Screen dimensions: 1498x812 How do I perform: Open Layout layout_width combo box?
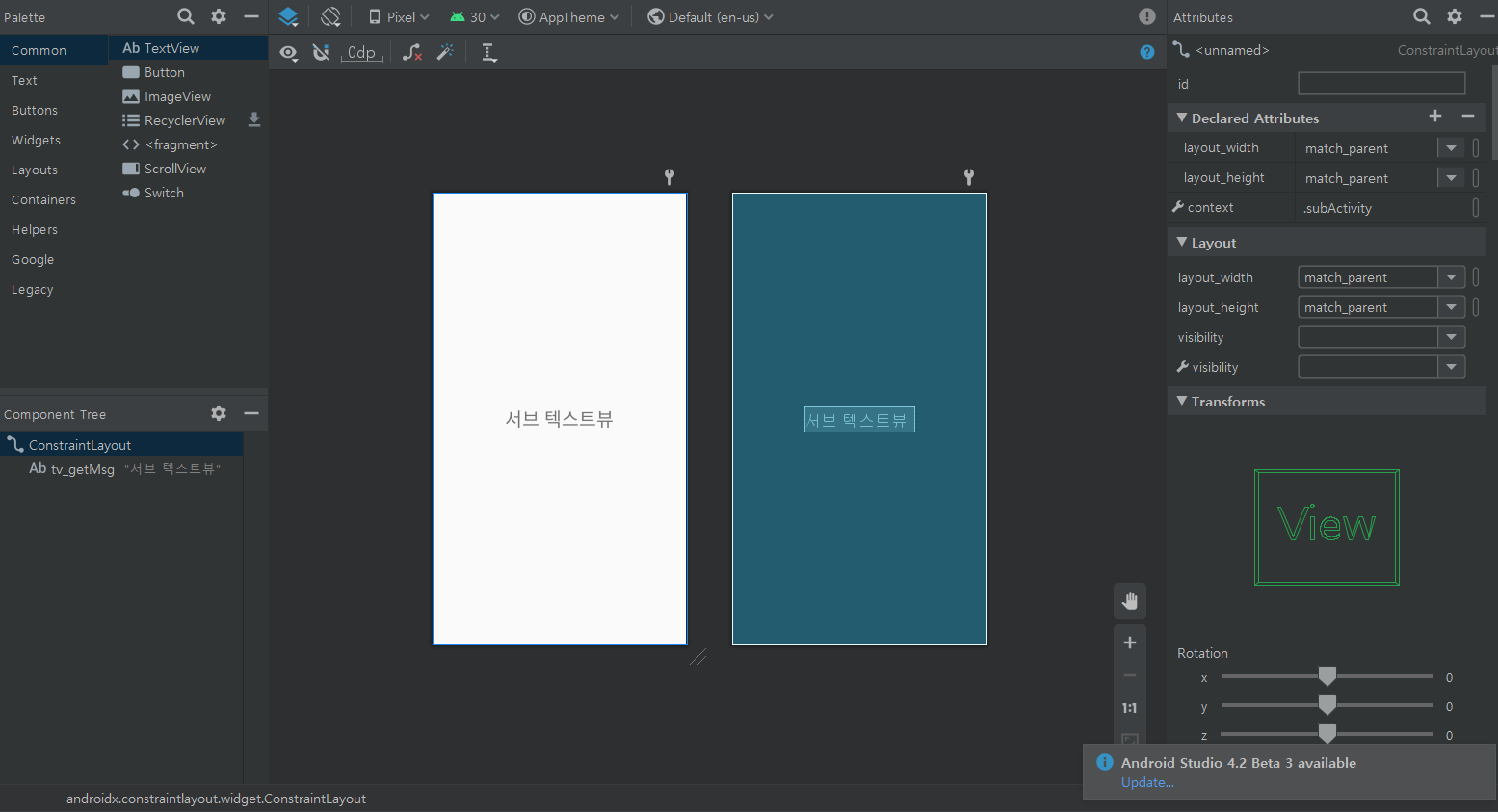(x=1381, y=277)
